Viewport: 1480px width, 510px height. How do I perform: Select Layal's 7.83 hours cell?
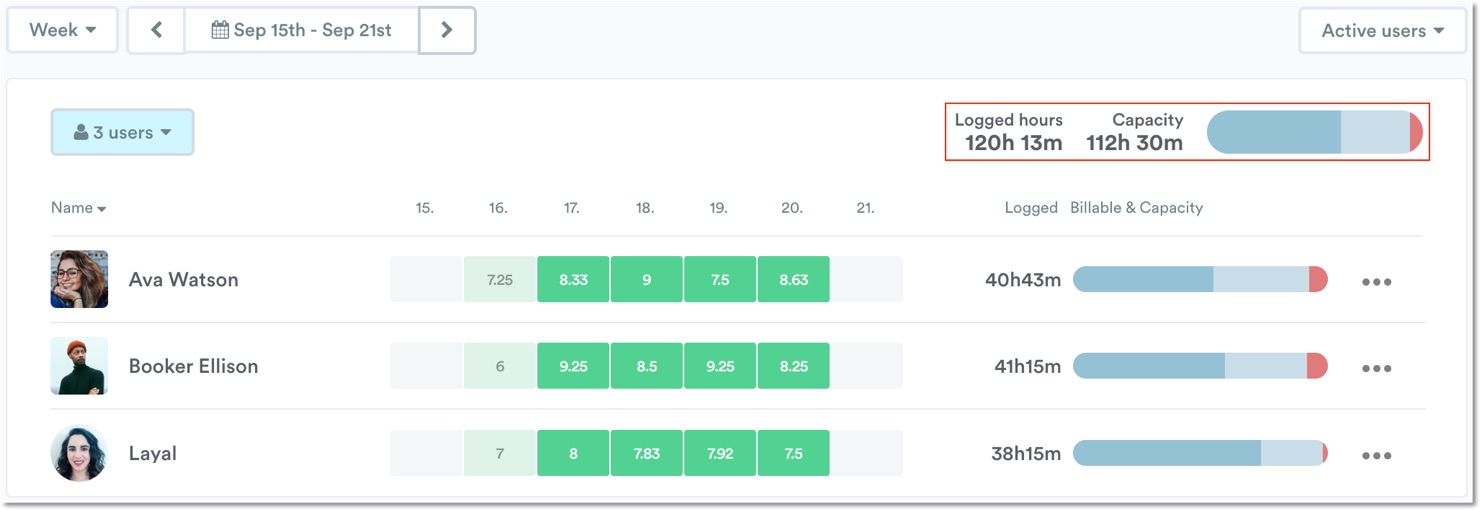tap(646, 453)
